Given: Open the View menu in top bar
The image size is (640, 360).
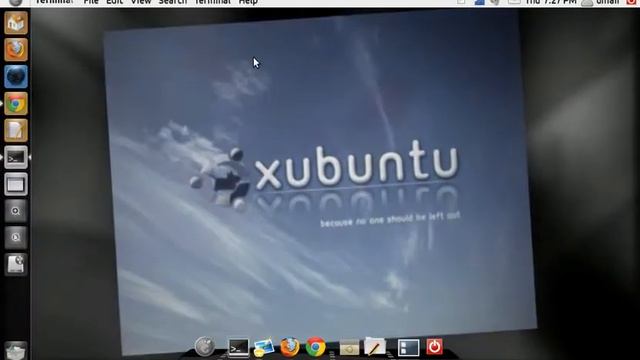Looking at the screenshot, I should tap(141, 2).
